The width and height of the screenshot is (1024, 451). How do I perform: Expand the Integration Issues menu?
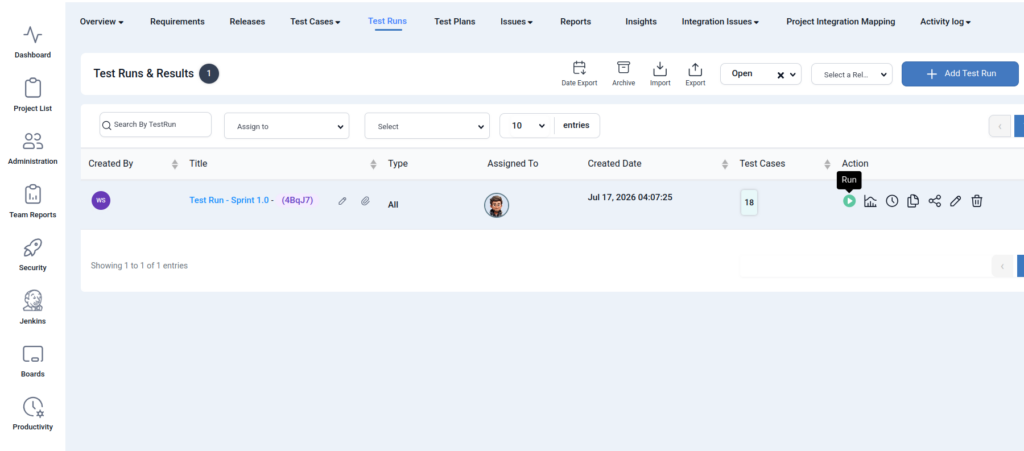click(720, 22)
